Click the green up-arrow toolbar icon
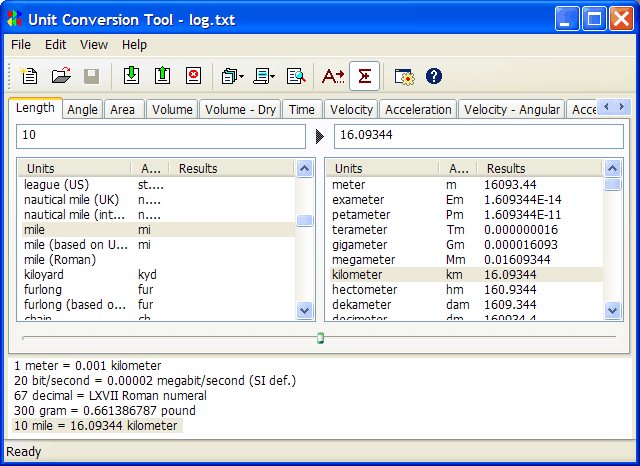 pos(162,75)
